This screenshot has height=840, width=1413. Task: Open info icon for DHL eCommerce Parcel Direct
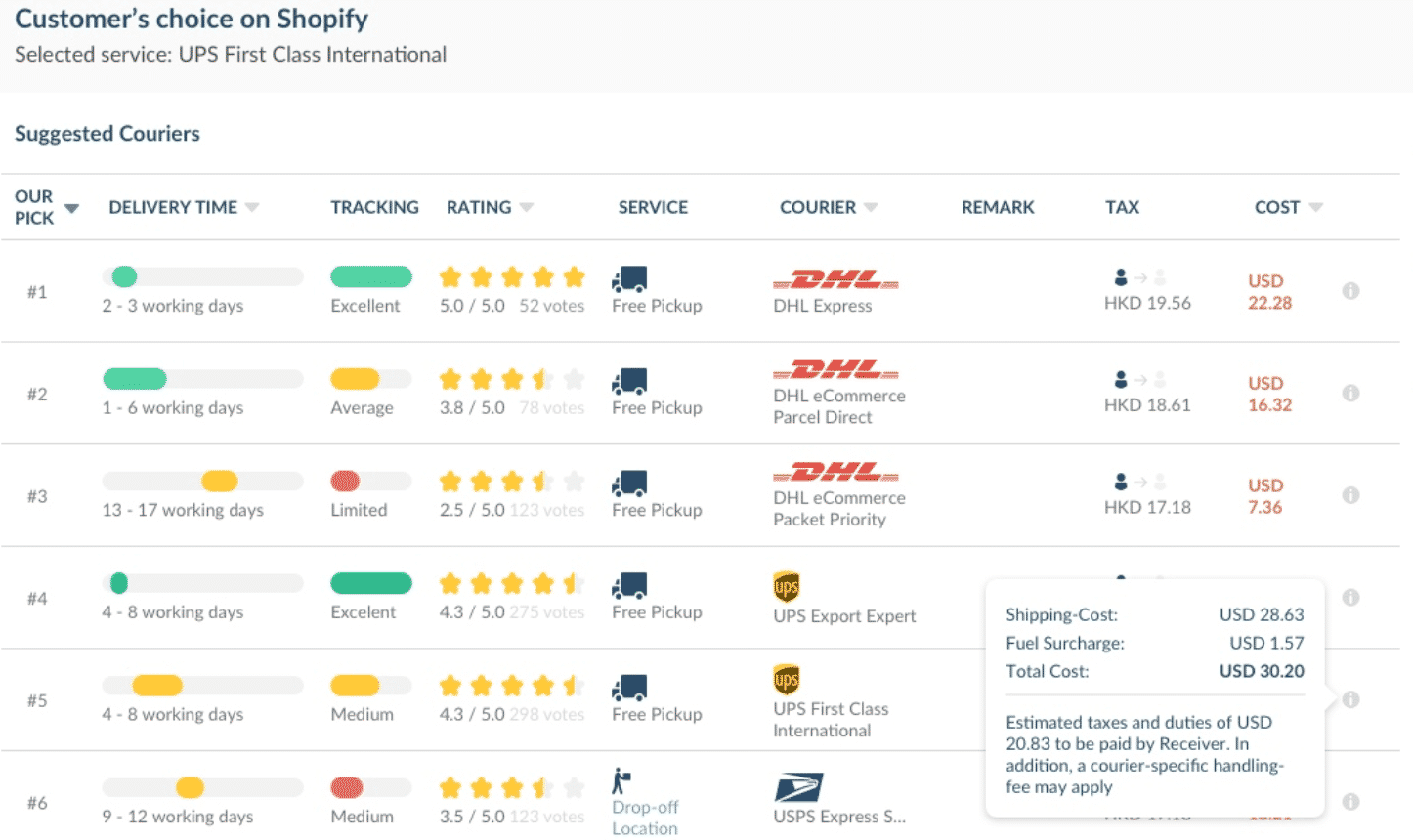click(x=1350, y=394)
